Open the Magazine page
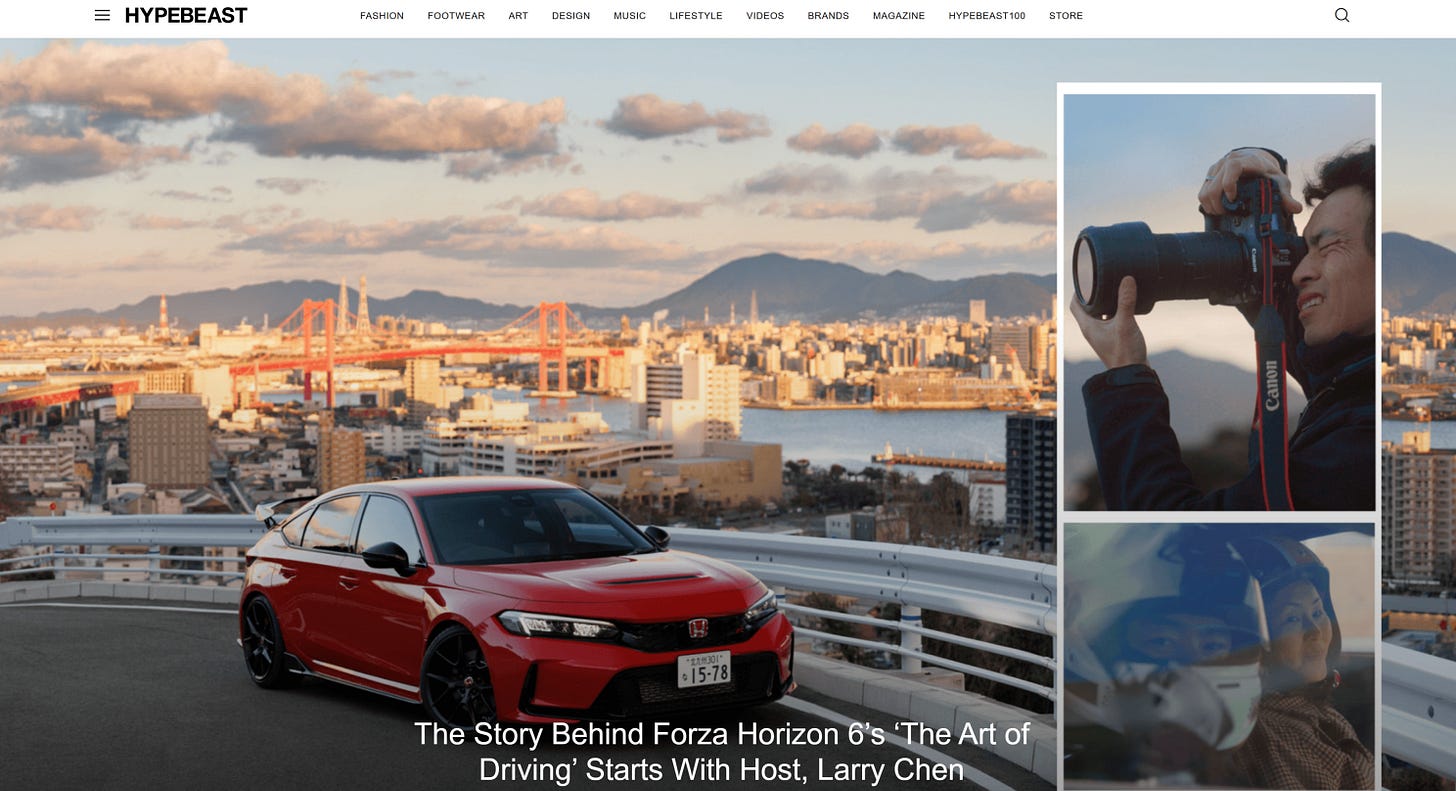This screenshot has height=791, width=1456. pos(899,16)
